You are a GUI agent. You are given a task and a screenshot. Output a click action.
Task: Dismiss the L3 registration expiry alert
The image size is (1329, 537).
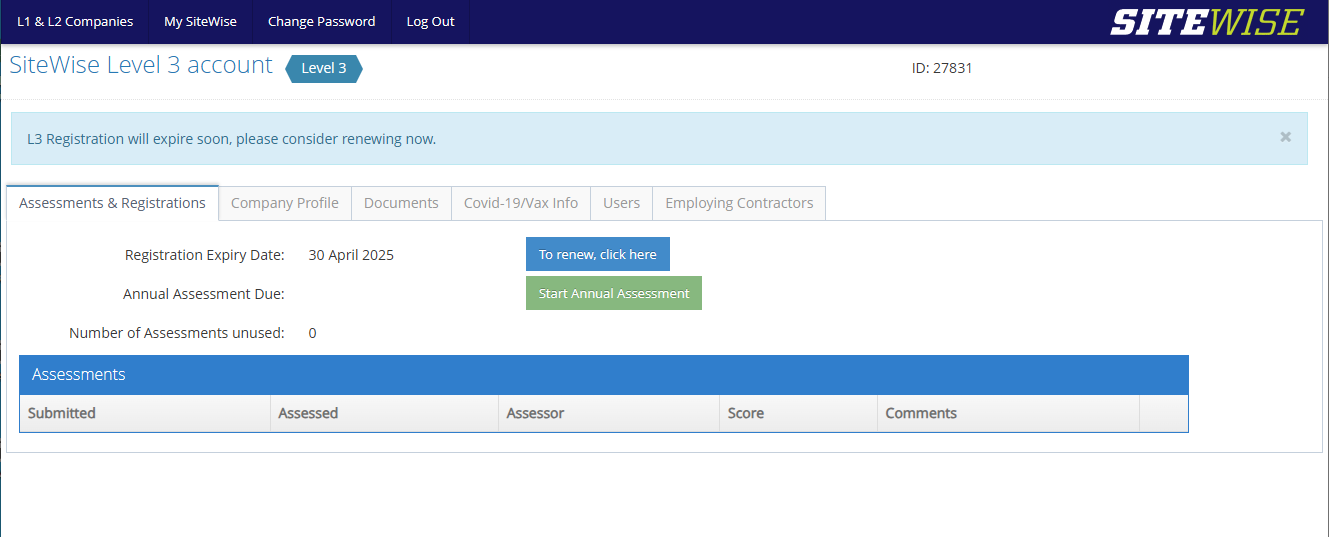click(x=1286, y=137)
